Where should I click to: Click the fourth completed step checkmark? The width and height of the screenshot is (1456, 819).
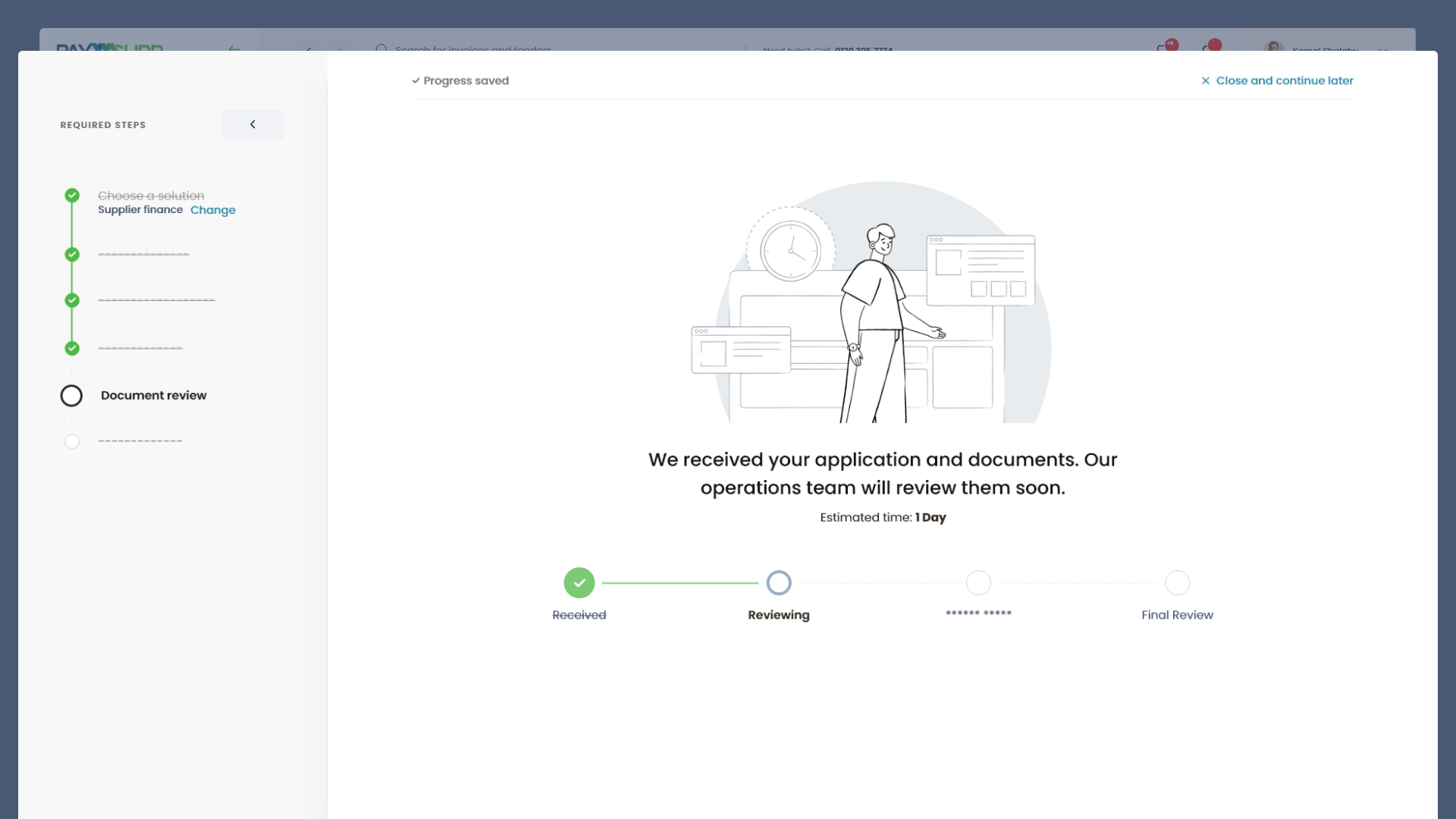pyautogui.click(x=72, y=348)
